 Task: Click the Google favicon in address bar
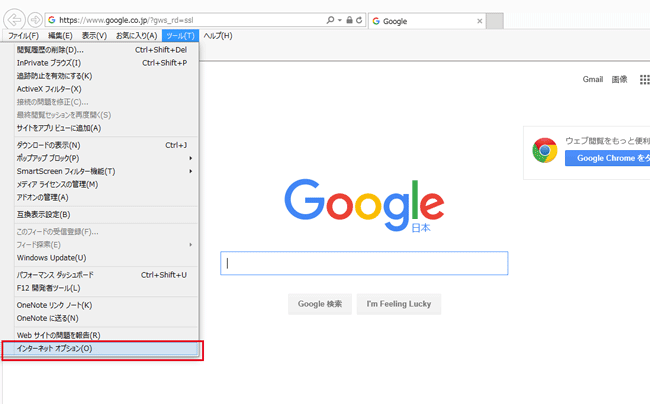point(52,20)
